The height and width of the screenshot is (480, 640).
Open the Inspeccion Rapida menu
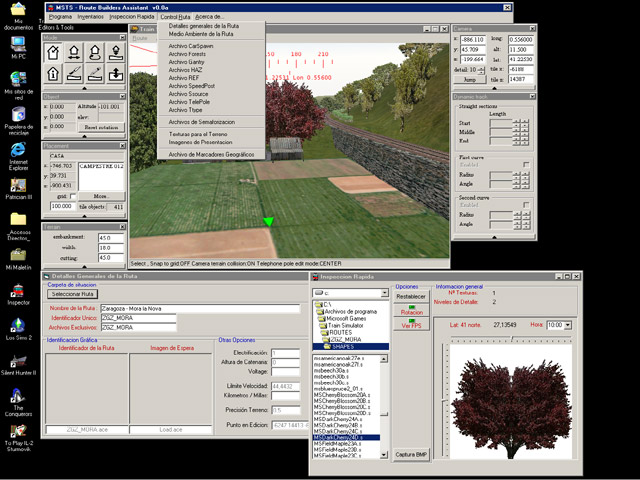pos(131,17)
